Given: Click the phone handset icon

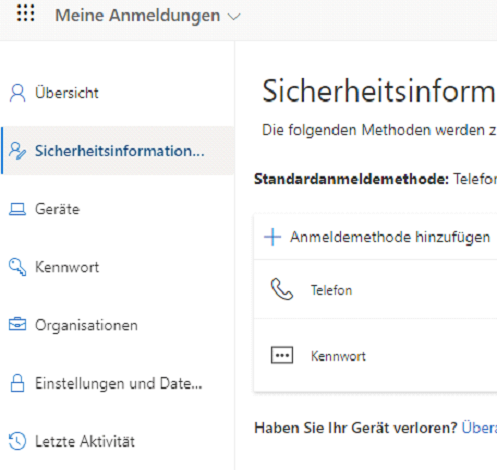Looking at the screenshot, I should (x=282, y=289).
